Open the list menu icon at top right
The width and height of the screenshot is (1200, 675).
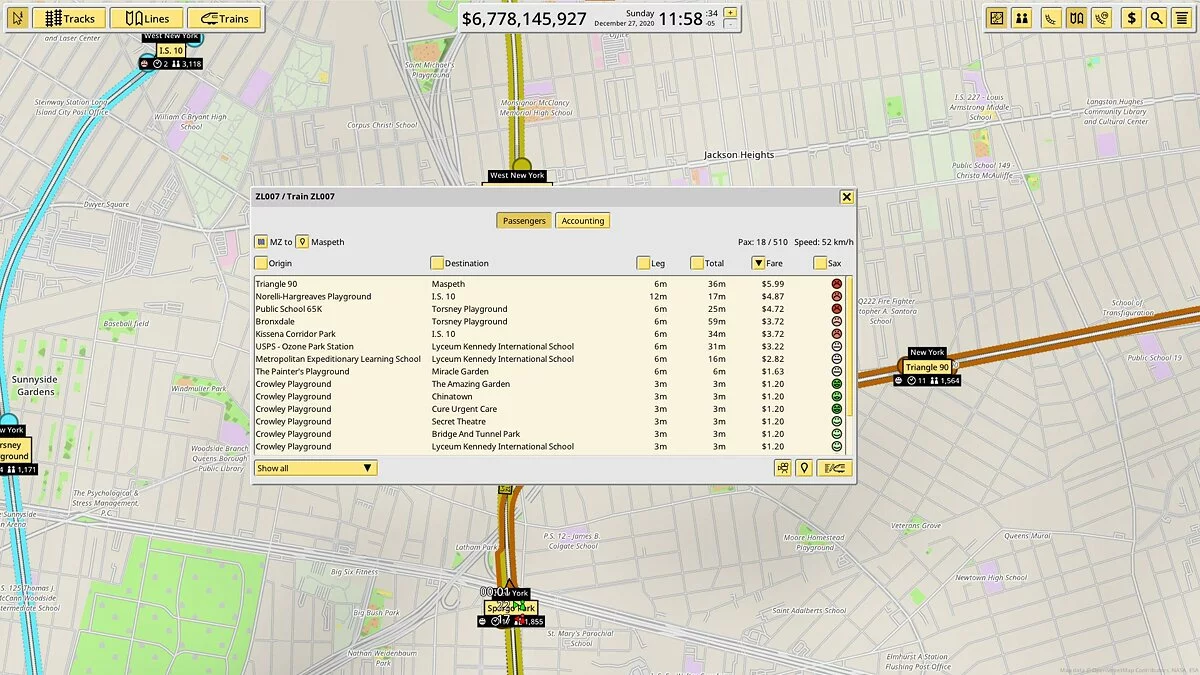coord(1180,18)
